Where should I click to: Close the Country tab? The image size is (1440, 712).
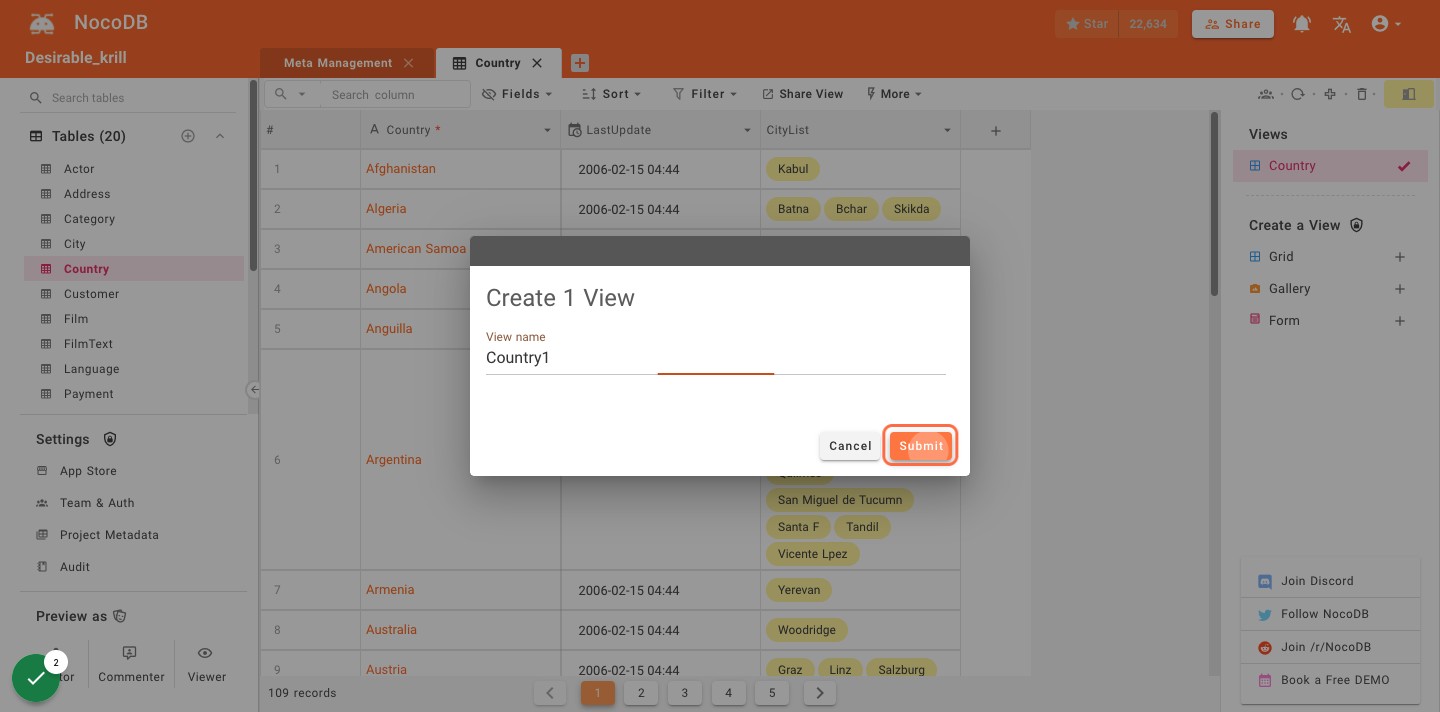pos(537,63)
